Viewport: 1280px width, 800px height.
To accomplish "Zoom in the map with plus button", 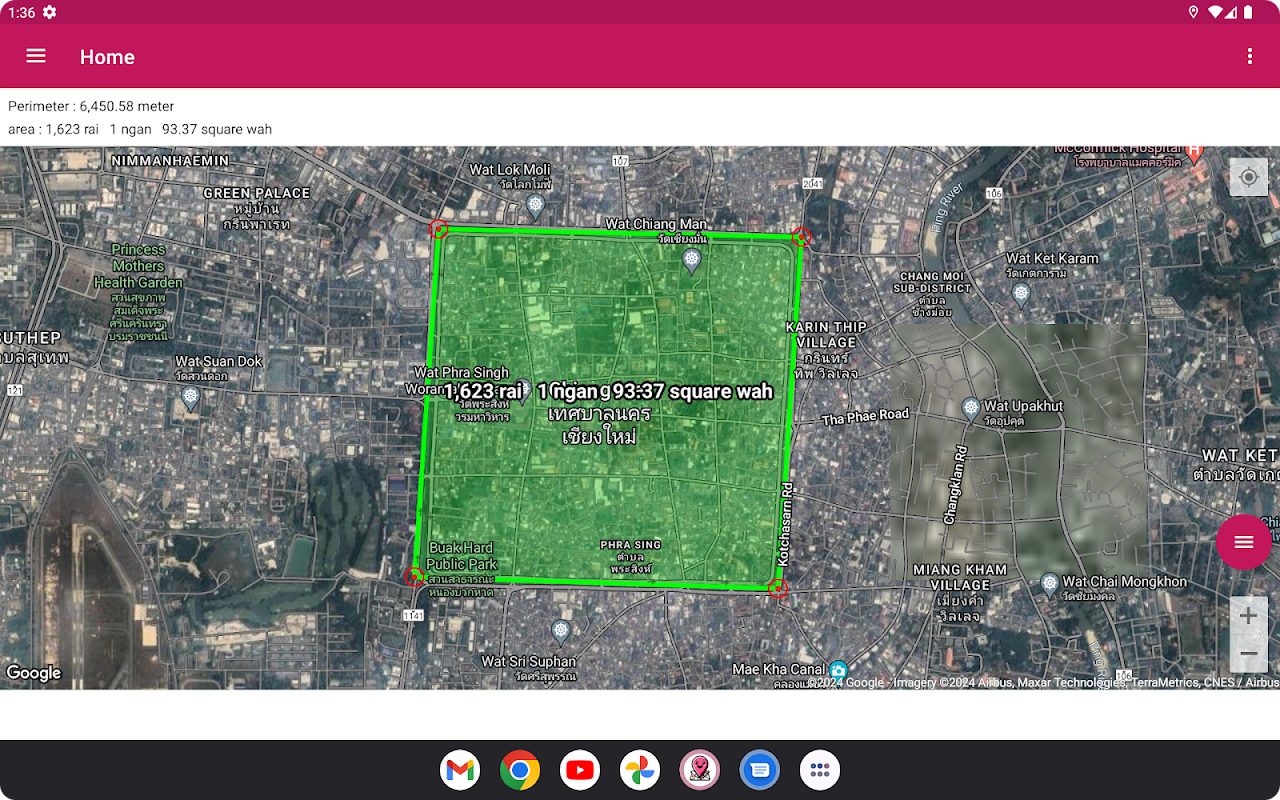I will pos(1248,616).
